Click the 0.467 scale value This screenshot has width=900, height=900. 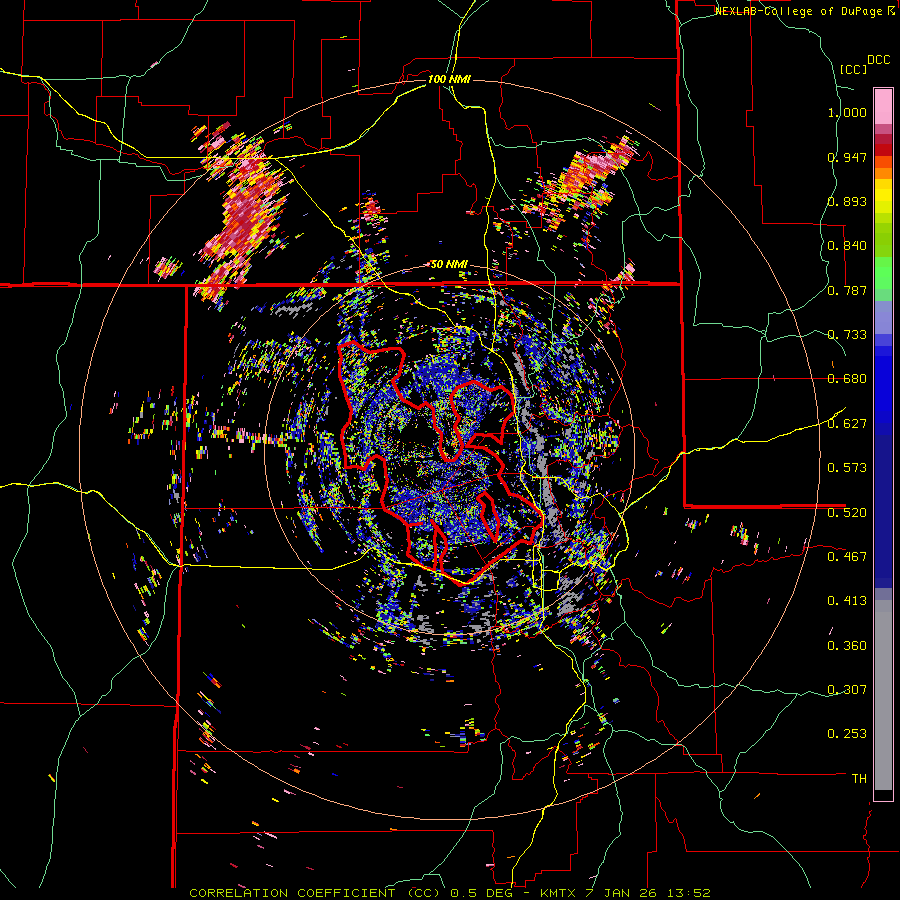[x=847, y=557]
